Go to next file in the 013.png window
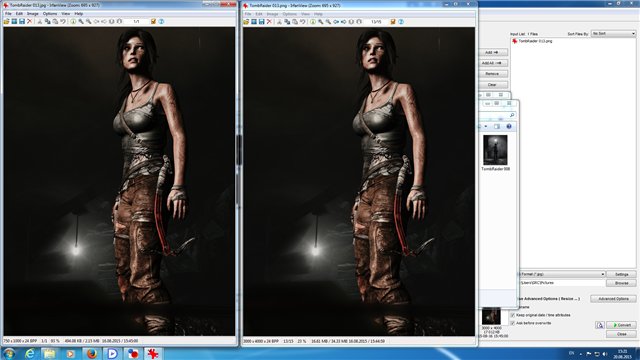Screen dimensions: 640x360 (x=344, y=22)
